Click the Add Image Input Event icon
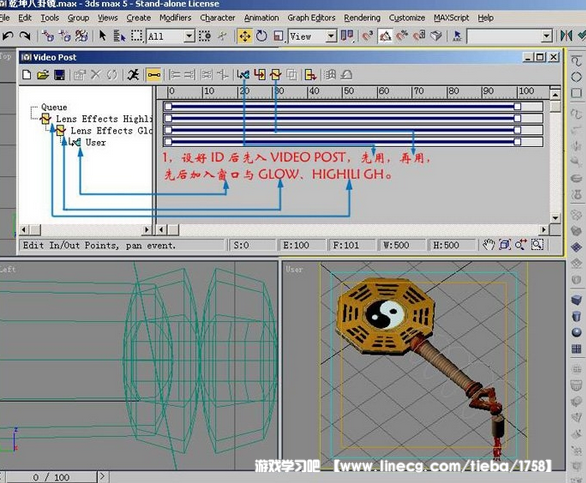This screenshot has height=483, width=586. 260,75
